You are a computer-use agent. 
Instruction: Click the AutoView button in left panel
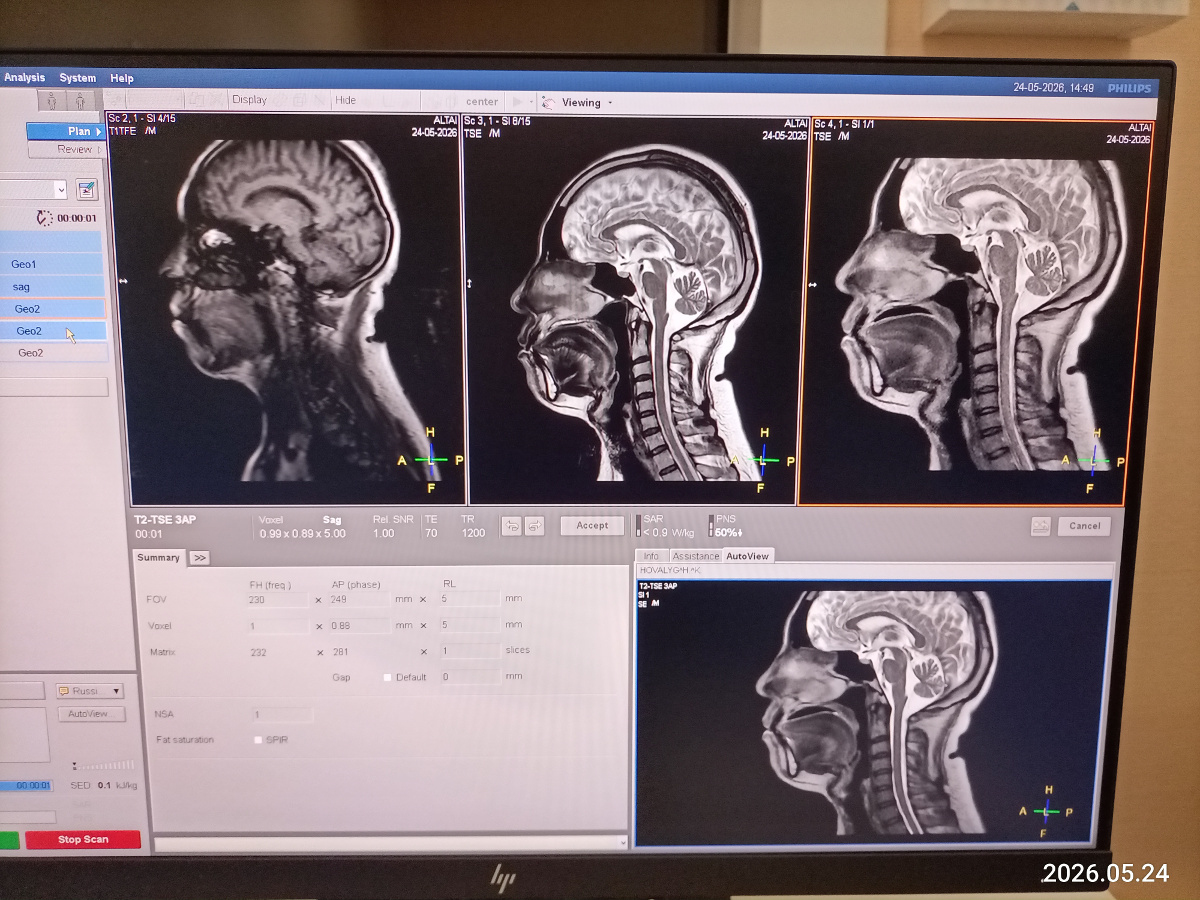coord(90,714)
